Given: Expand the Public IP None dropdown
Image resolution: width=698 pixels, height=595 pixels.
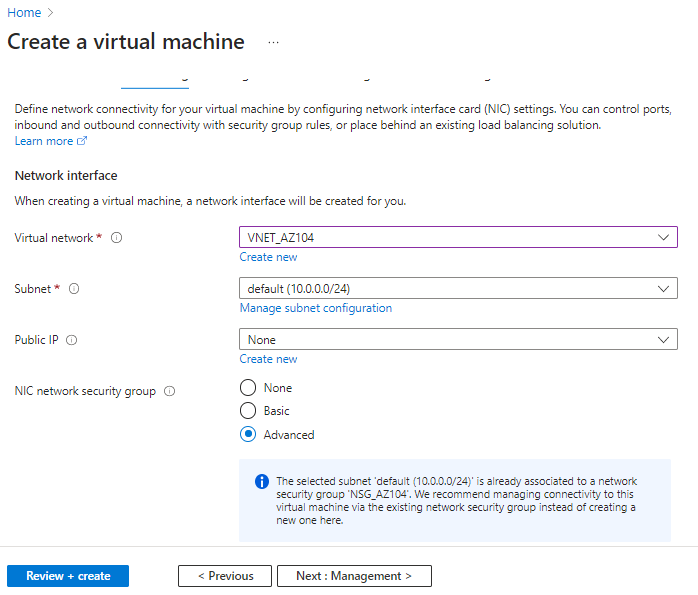Looking at the screenshot, I should [x=458, y=340].
